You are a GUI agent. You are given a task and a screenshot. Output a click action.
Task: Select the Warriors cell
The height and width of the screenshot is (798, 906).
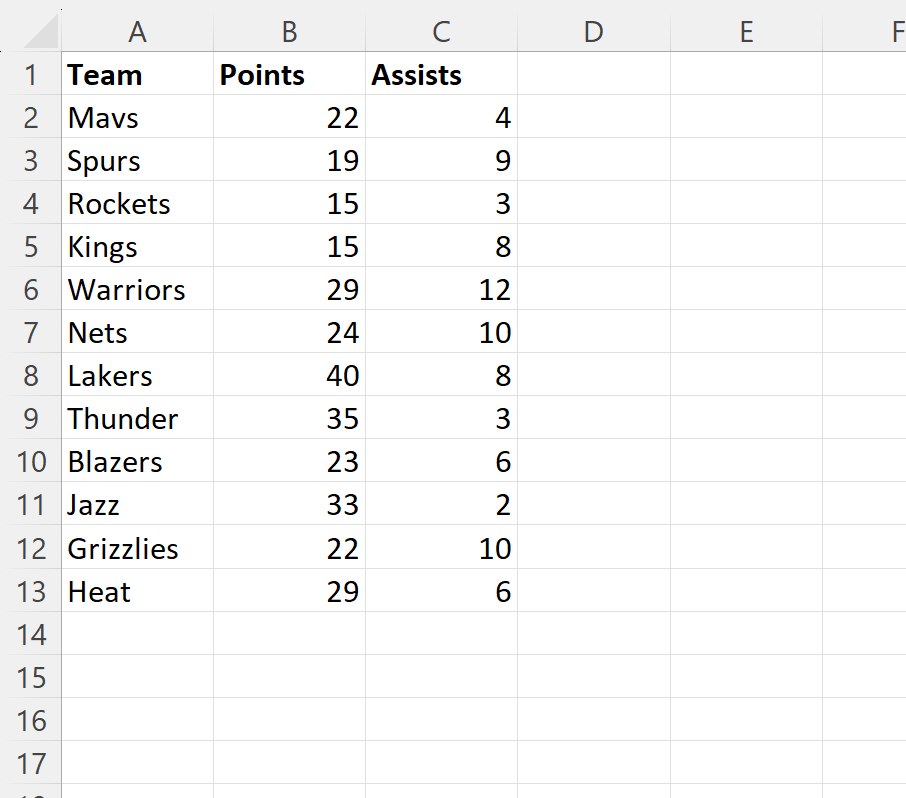pyautogui.click(x=137, y=290)
